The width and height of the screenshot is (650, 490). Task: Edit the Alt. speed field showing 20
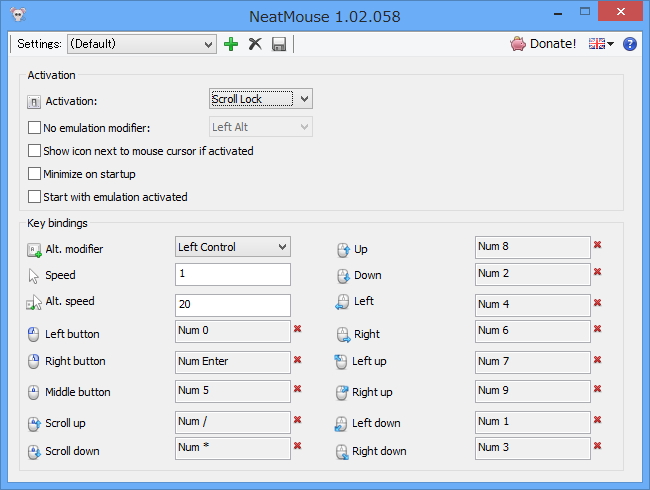click(233, 305)
